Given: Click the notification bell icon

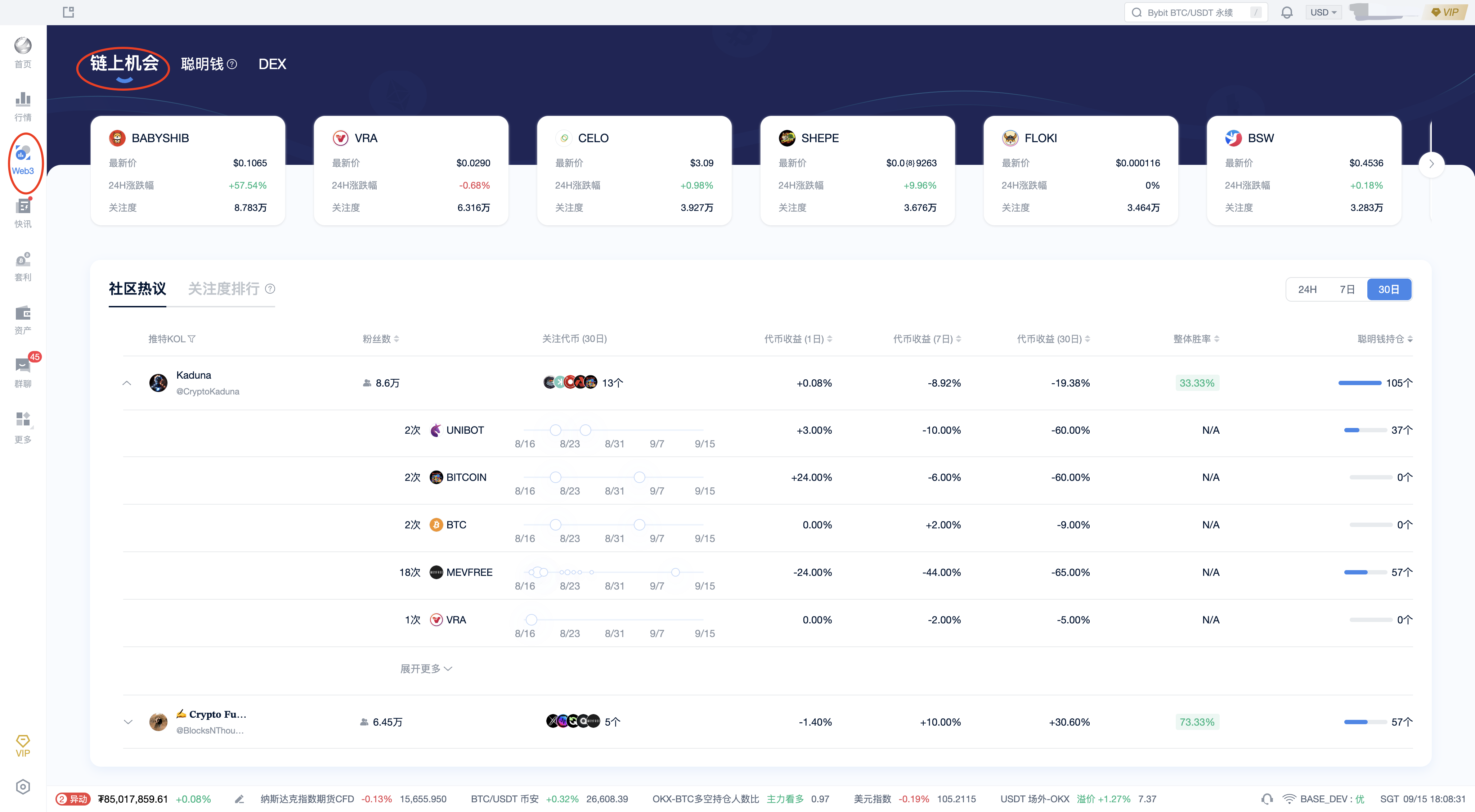Looking at the screenshot, I should point(1287,13).
